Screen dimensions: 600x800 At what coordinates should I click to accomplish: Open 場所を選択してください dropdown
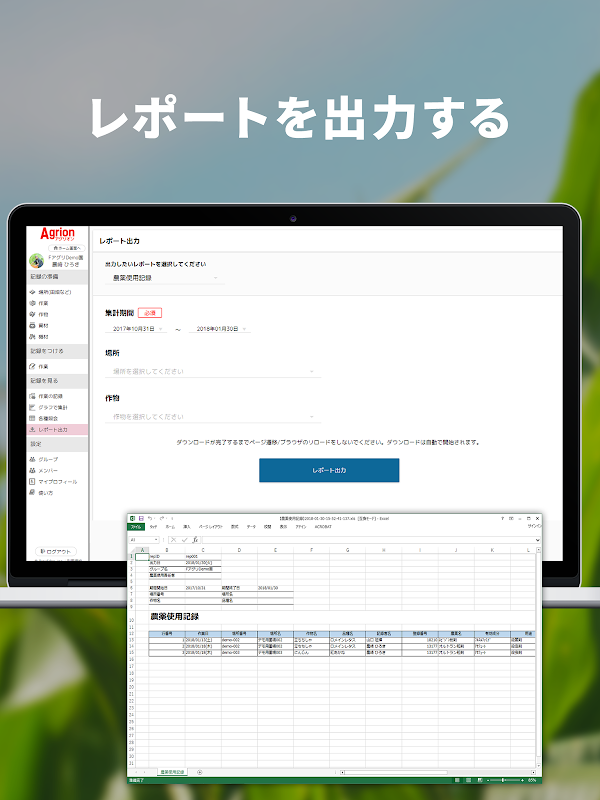[x=213, y=371]
